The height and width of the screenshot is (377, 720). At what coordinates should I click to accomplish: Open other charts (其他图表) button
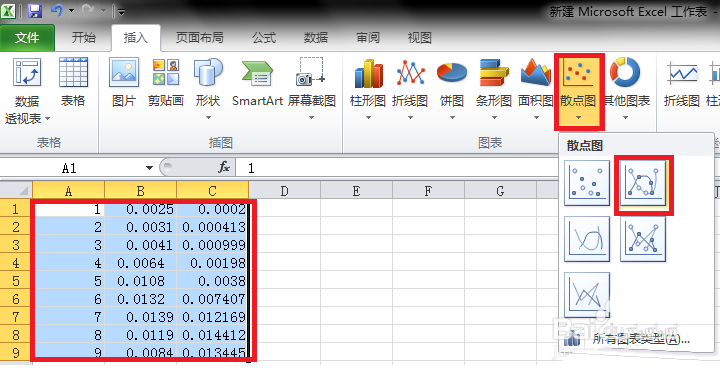626,90
